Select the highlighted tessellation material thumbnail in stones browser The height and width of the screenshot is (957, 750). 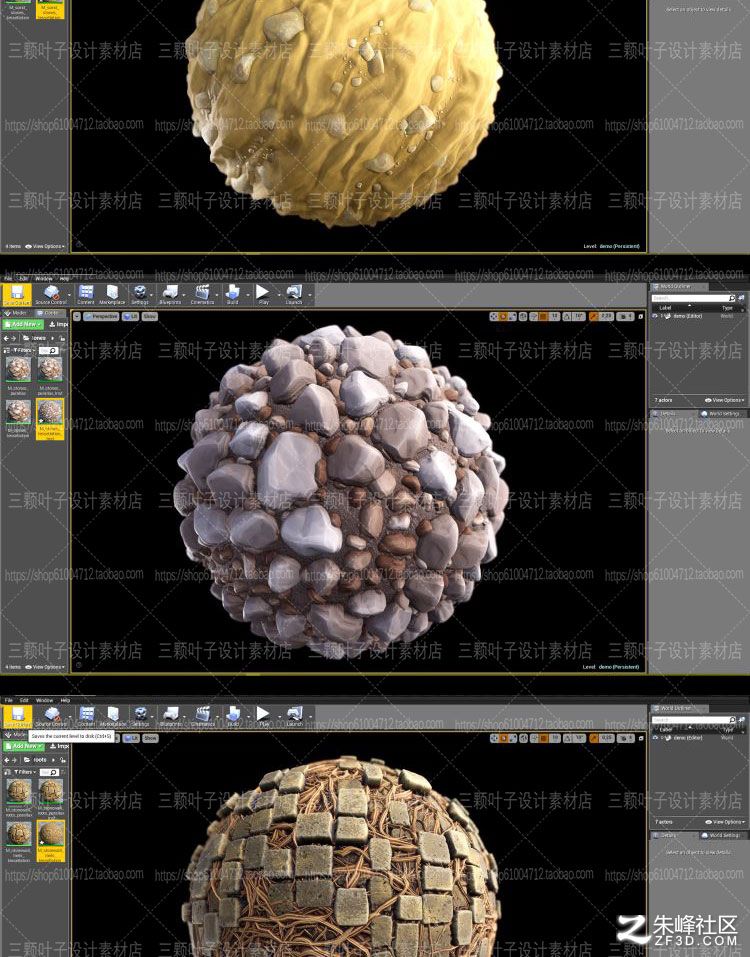click(x=51, y=419)
